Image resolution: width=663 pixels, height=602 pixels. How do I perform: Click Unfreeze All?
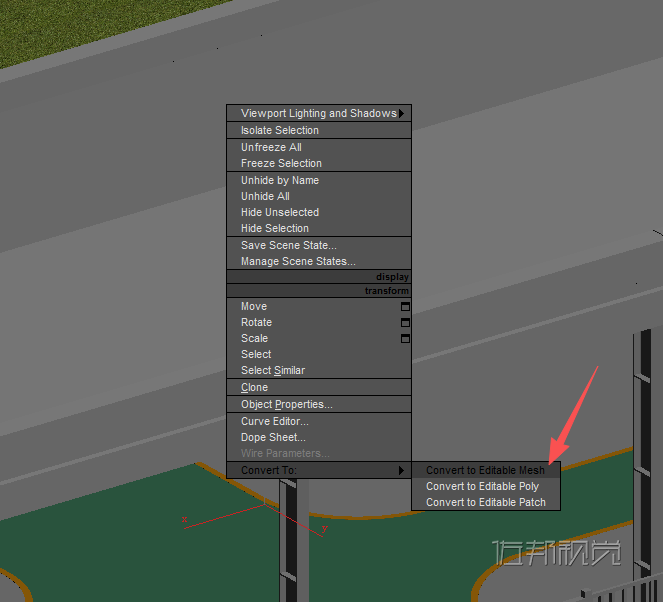[x=319, y=147]
